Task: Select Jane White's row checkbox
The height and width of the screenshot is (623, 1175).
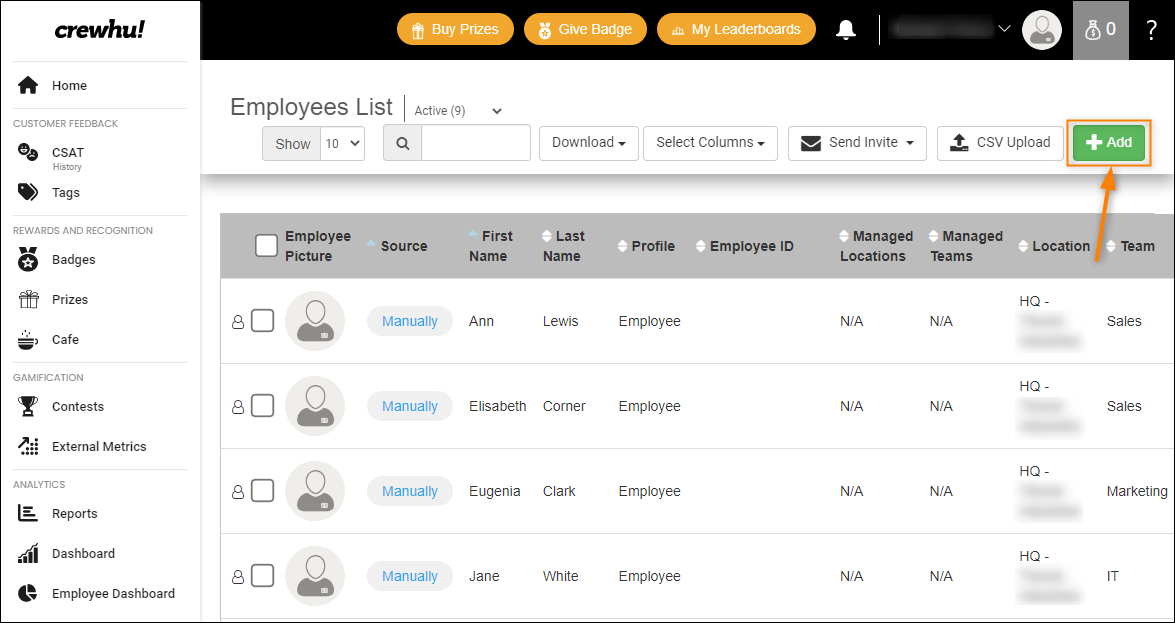Action: tap(262, 576)
